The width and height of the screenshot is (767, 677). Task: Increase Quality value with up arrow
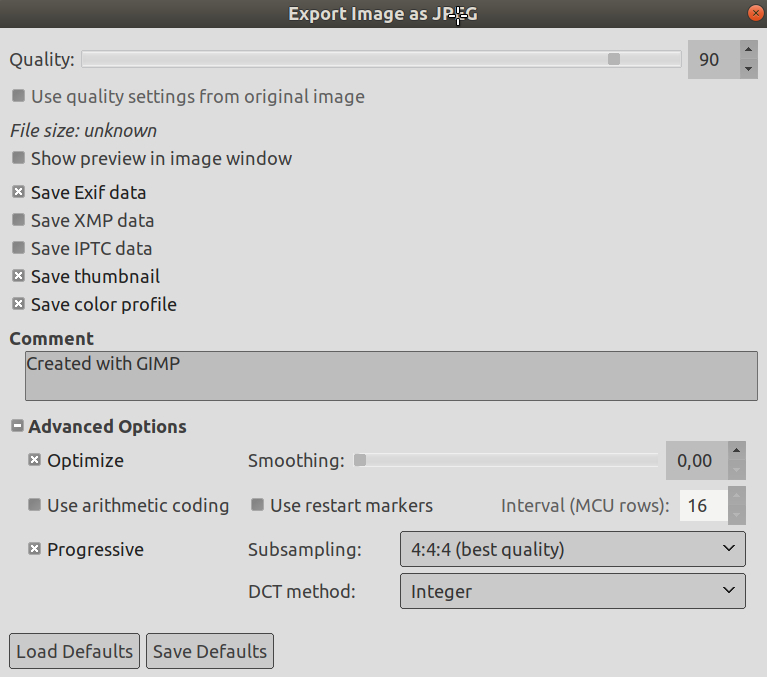coord(748,49)
